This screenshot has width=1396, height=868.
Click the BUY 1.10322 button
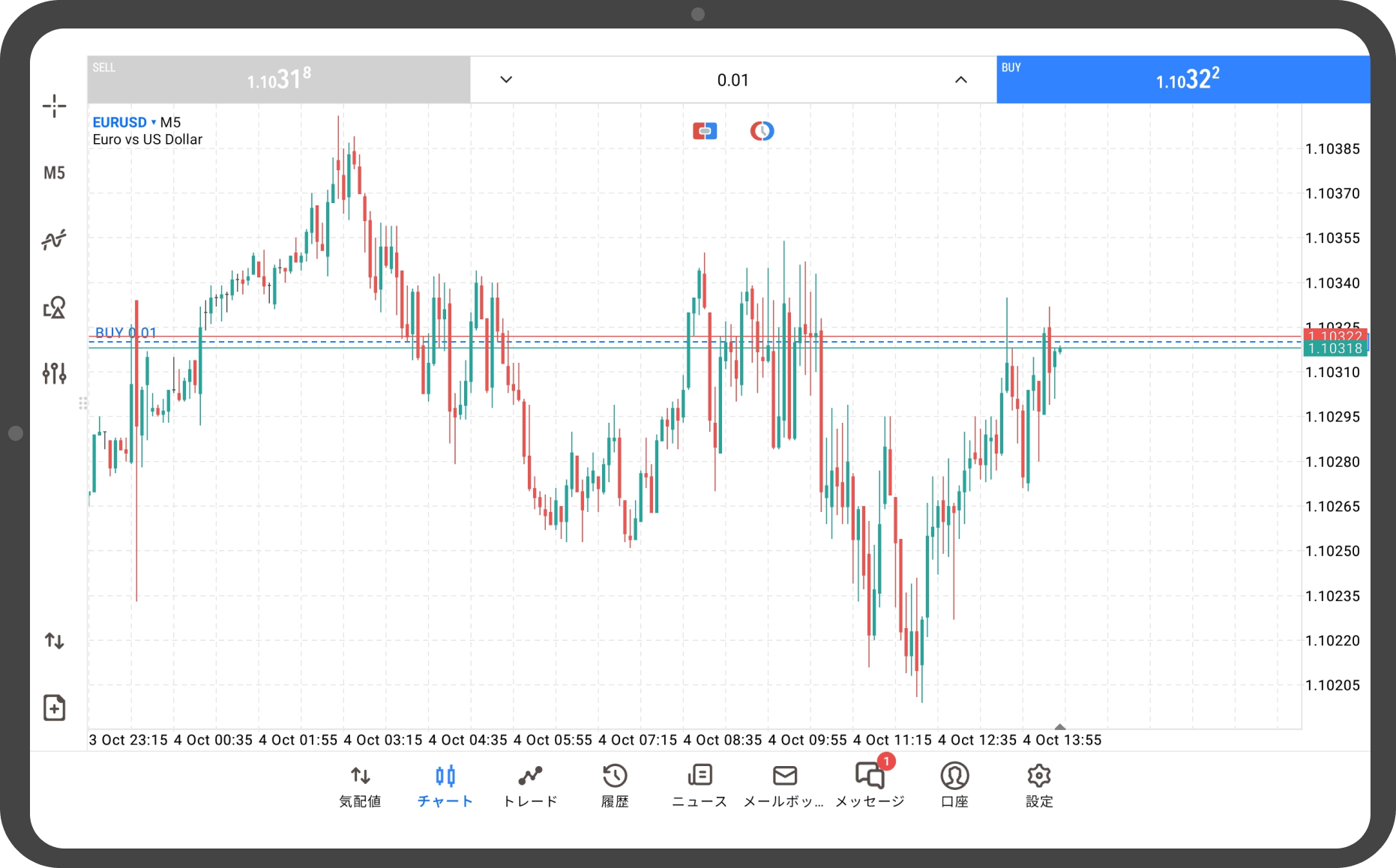point(1183,79)
